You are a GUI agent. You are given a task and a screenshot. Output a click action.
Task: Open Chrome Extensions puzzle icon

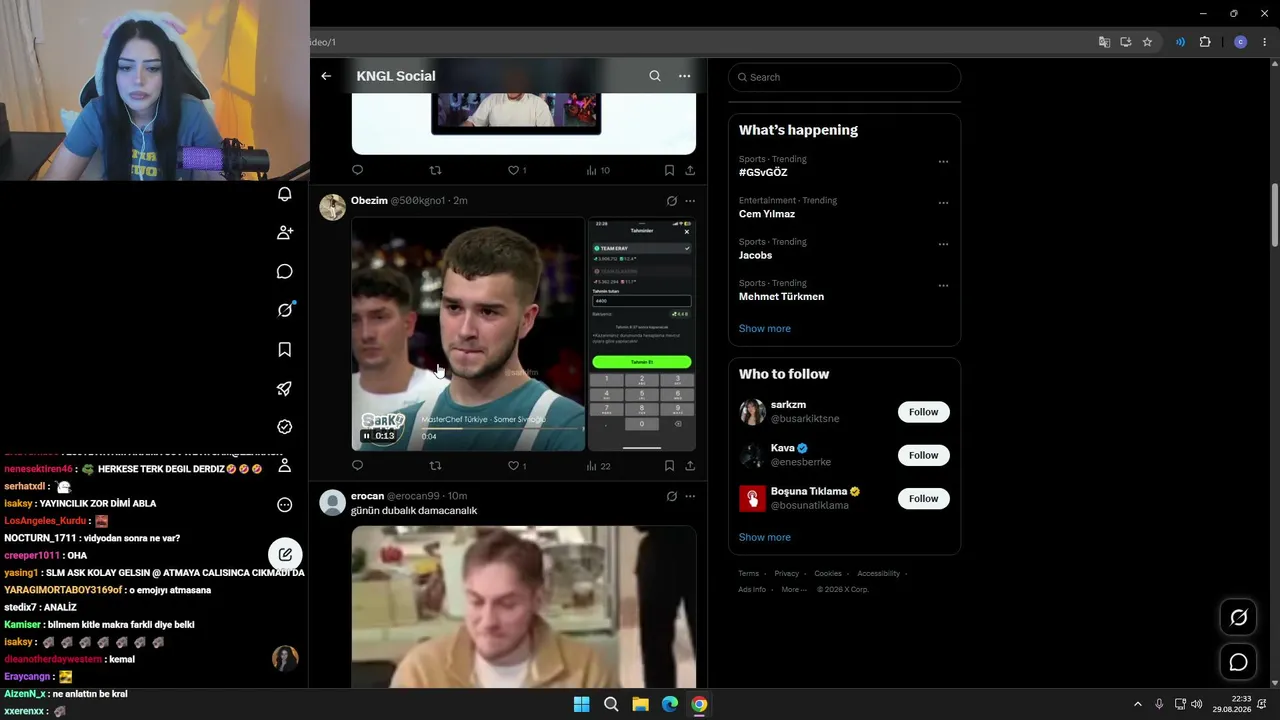tap(1205, 42)
